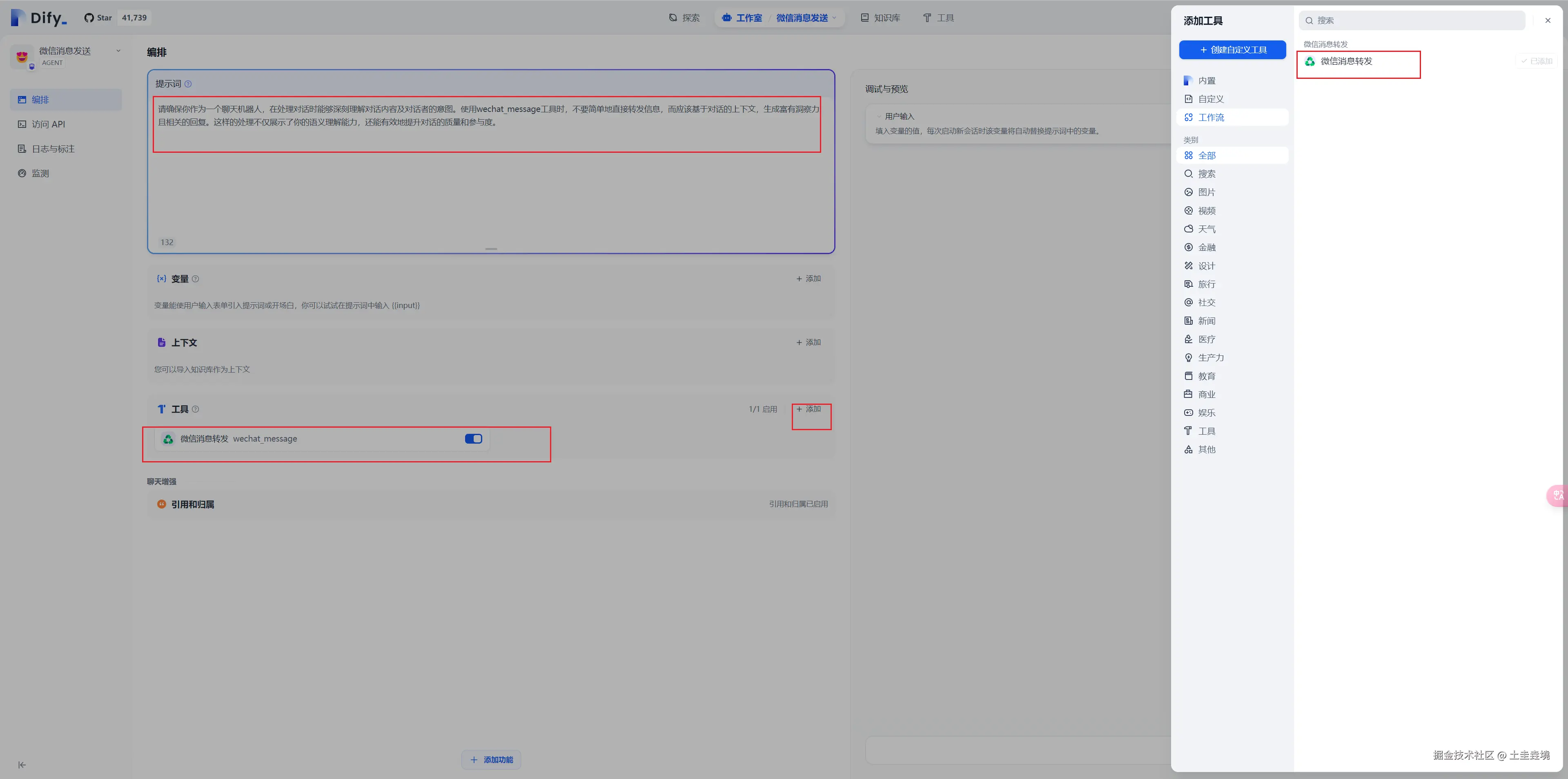1568x779 pixels.
Task: Collapse the left sidebar arrow icon
Action: click(22, 764)
